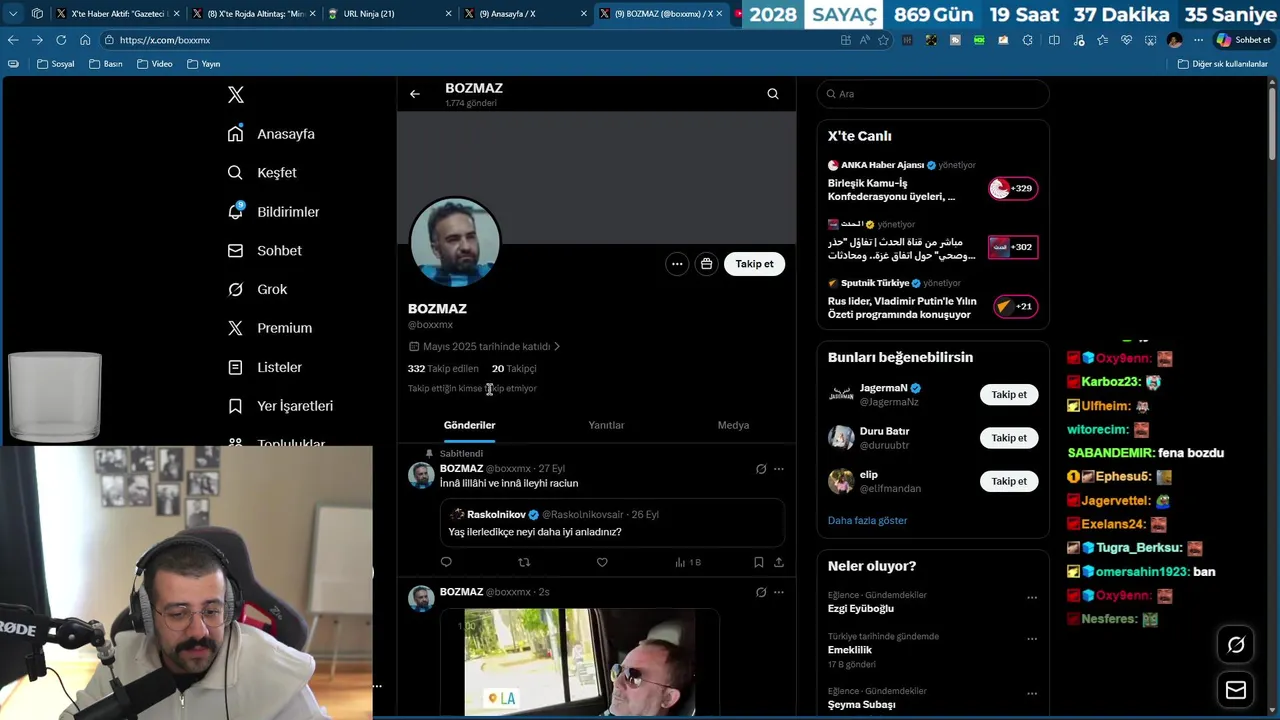Click Daha fazla göster link
Screen dimensions: 1280x720
tap(867, 521)
